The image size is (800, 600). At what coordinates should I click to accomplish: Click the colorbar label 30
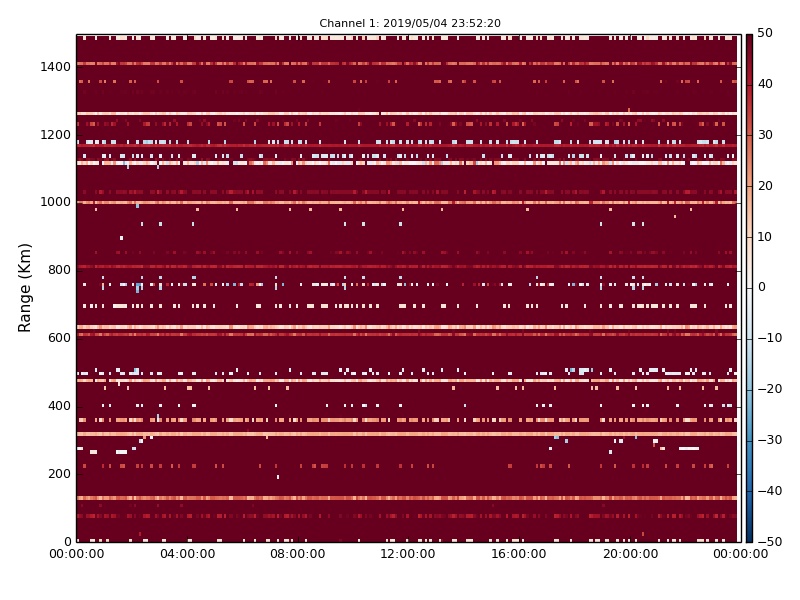[765, 135]
